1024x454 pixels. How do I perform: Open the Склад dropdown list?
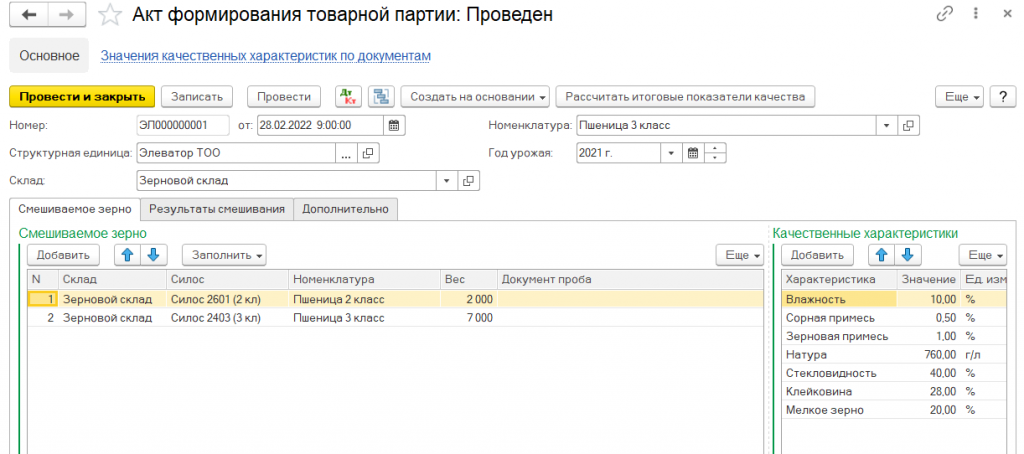[x=446, y=181]
